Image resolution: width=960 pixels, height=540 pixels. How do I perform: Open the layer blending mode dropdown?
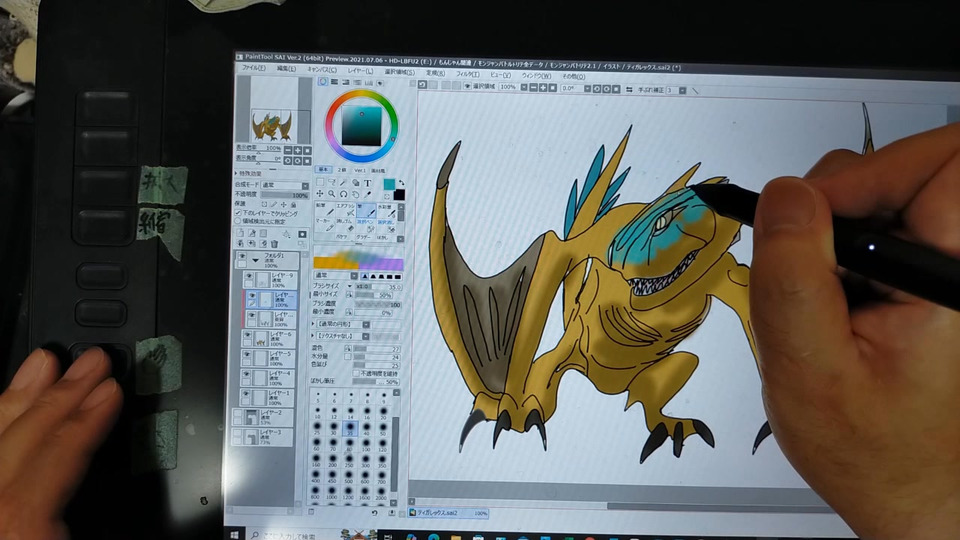(x=305, y=186)
